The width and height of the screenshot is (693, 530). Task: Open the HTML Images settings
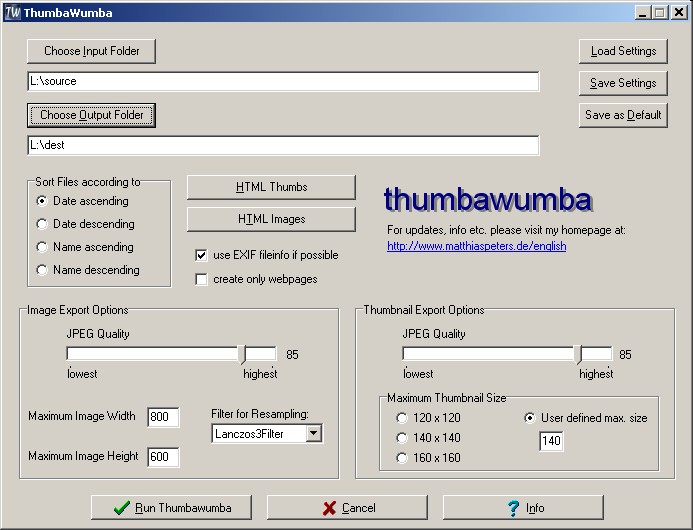[x=271, y=219]
